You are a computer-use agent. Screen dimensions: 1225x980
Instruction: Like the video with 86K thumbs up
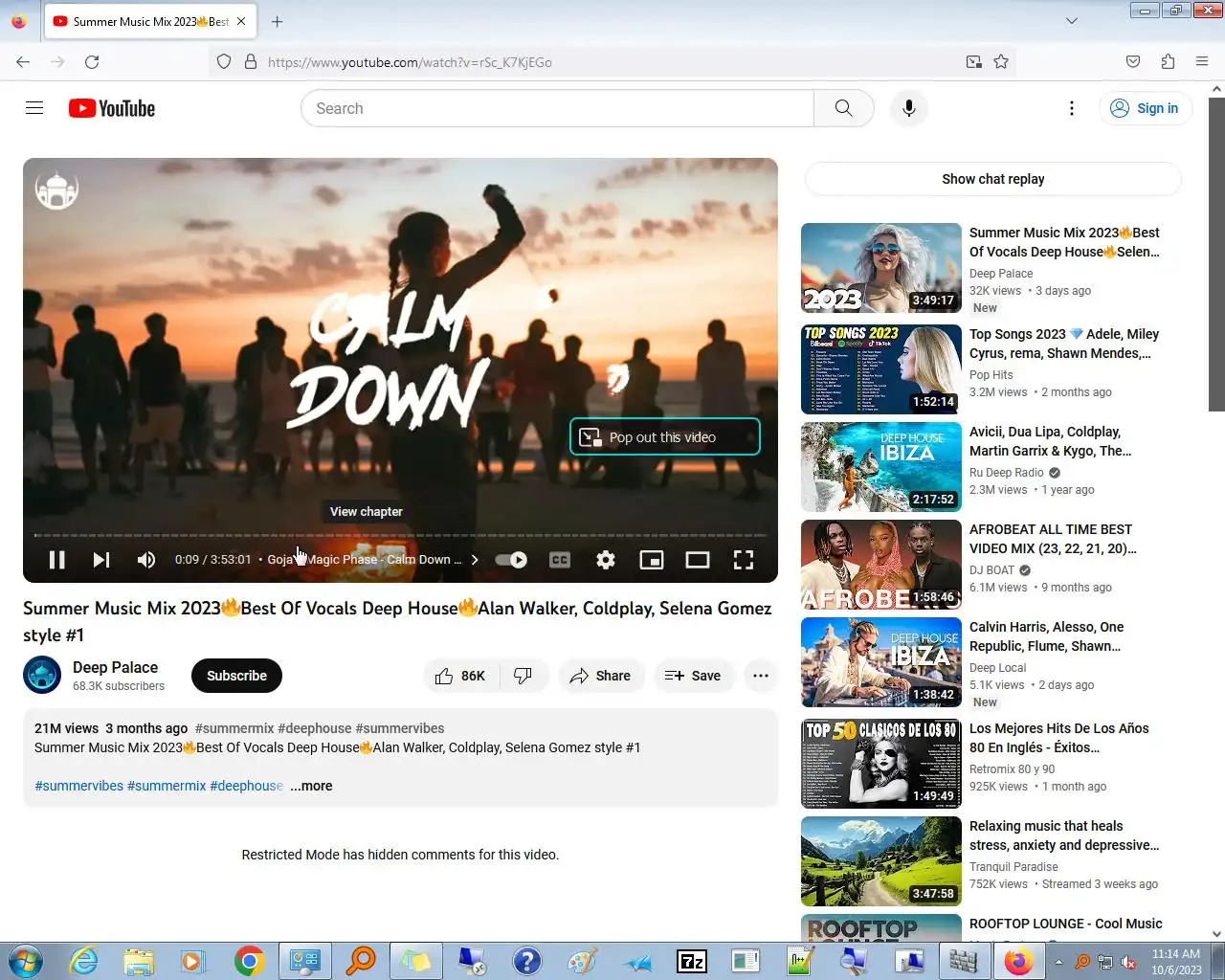click(x=459, y=676)
